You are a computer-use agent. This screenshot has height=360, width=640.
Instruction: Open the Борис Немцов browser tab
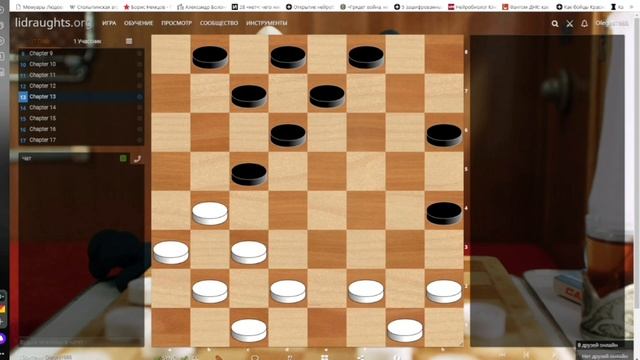146,7
